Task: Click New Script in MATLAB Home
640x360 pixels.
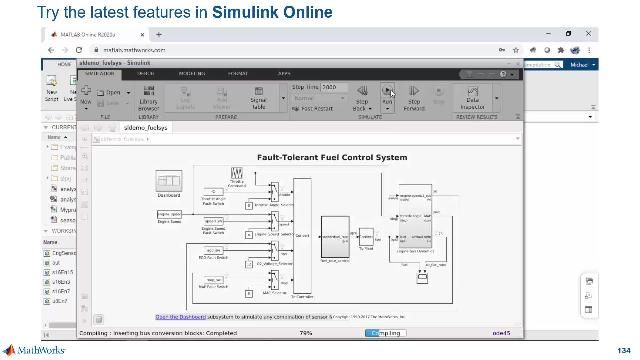Action: point(51,88)
